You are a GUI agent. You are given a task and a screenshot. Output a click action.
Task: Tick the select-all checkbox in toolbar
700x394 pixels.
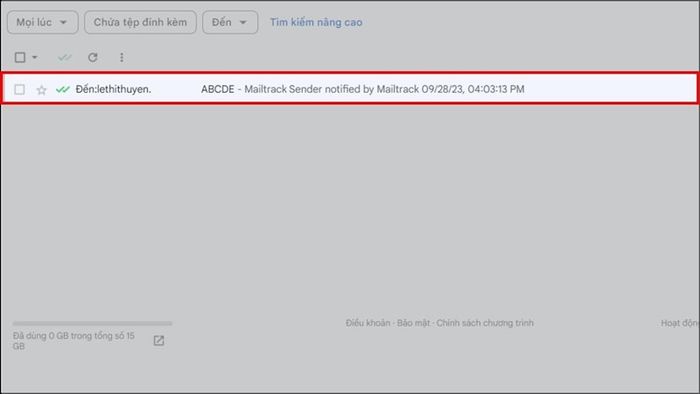tap(20, 57)
